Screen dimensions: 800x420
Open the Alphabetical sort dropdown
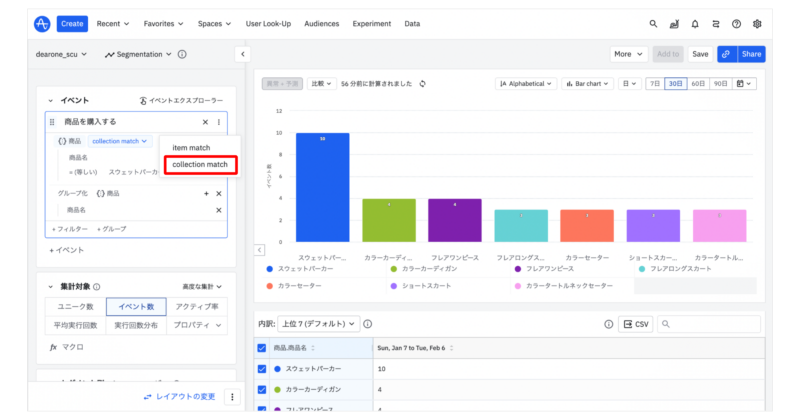click(x=525, y=84)
